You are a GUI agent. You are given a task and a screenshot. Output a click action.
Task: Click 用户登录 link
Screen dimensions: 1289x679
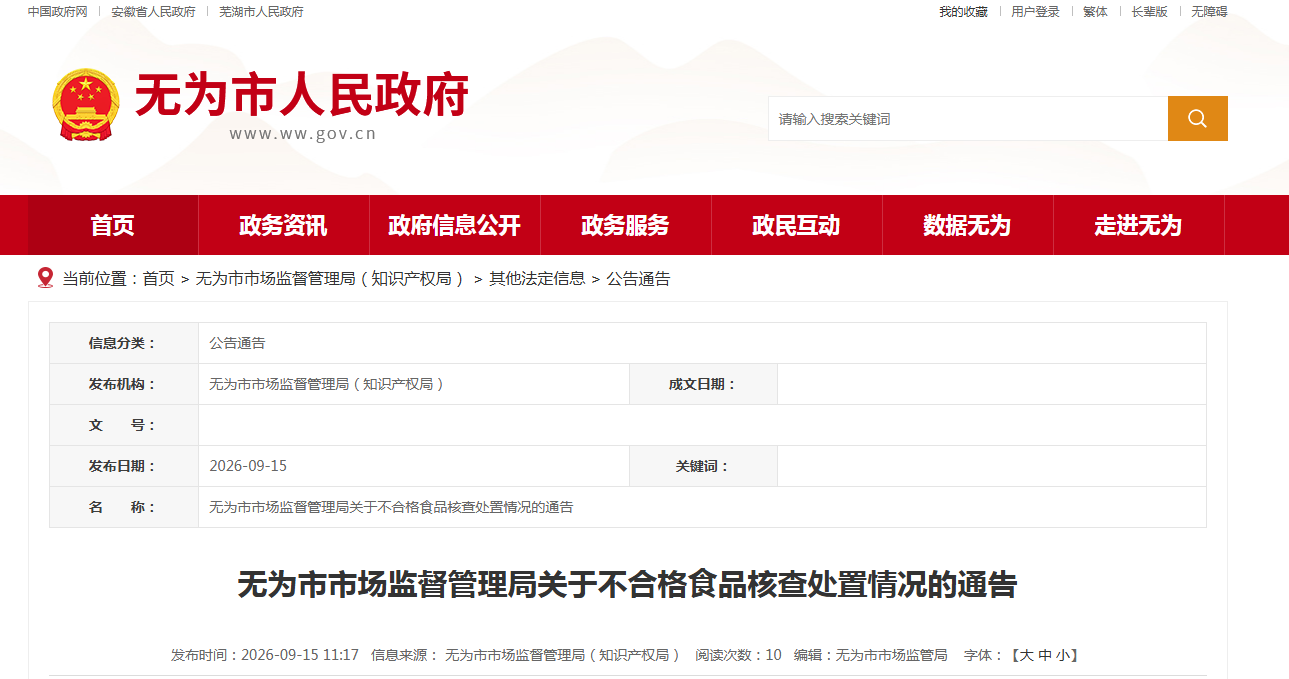coord(1035,12)
